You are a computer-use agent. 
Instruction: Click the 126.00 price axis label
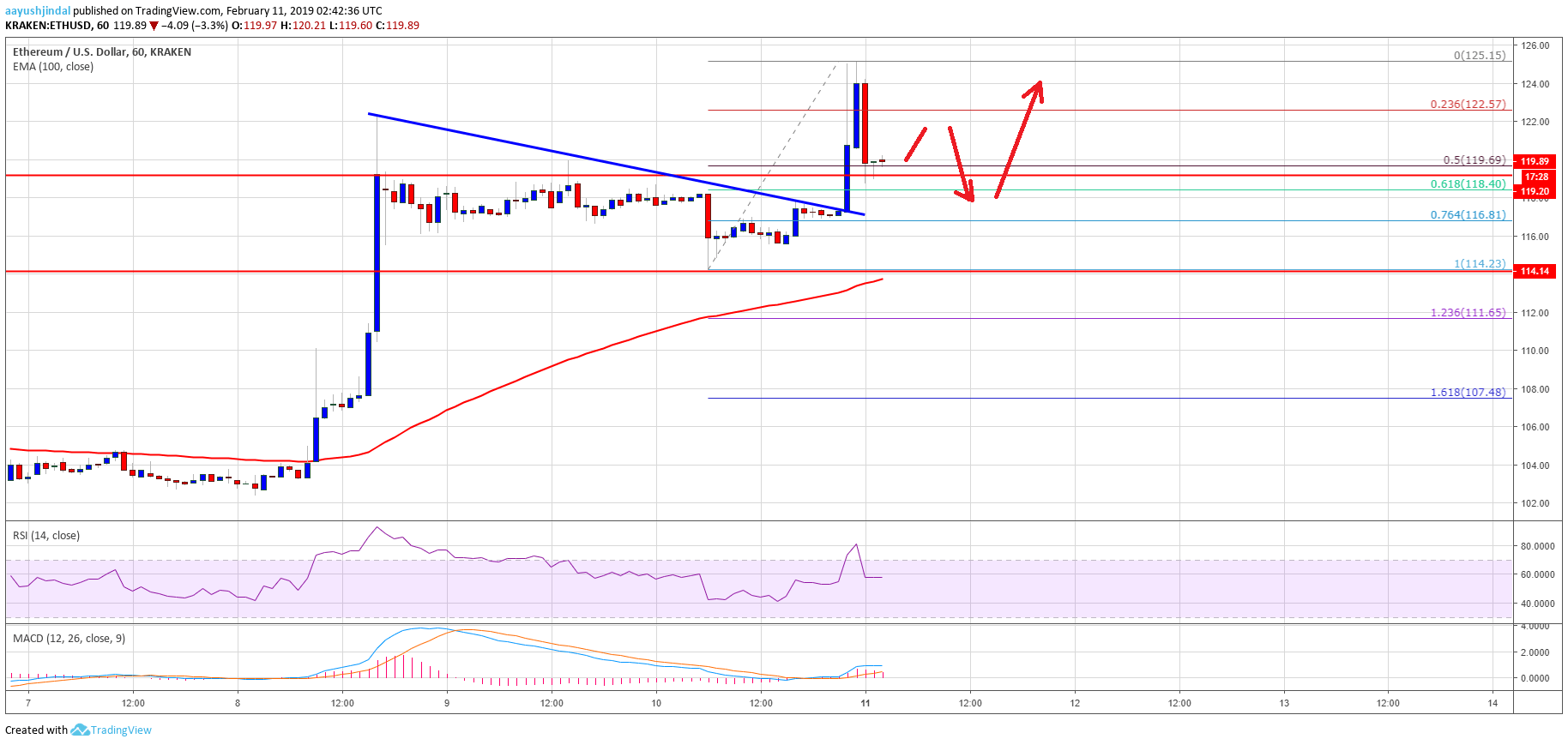[1535, 46]
